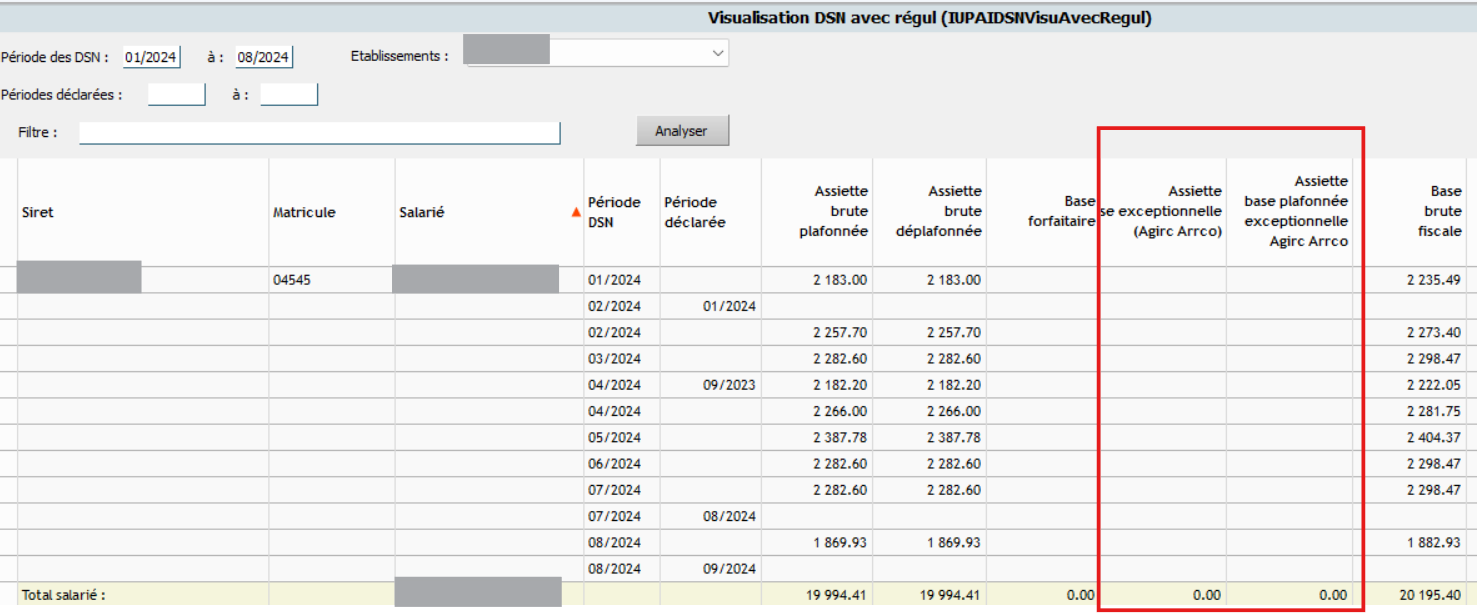Select plafonnée value 2 182.20
Viewport: 1477px width, 613px height.
point(840,385)
